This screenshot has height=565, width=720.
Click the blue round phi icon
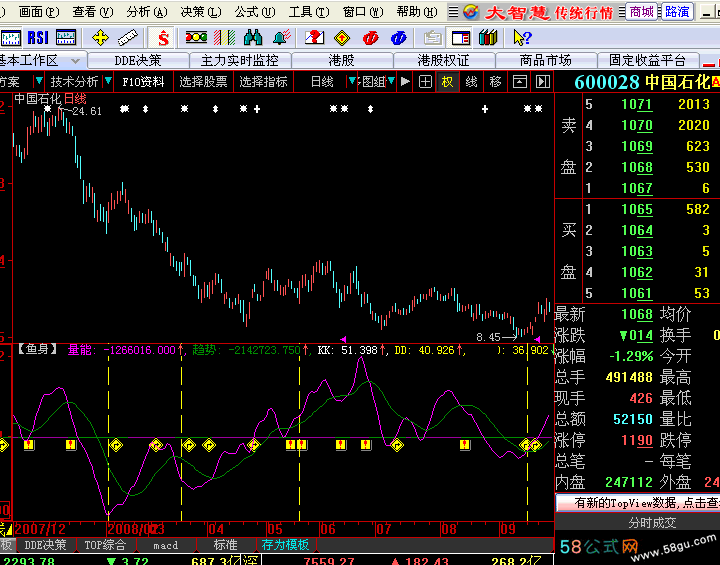click(399, 38)
